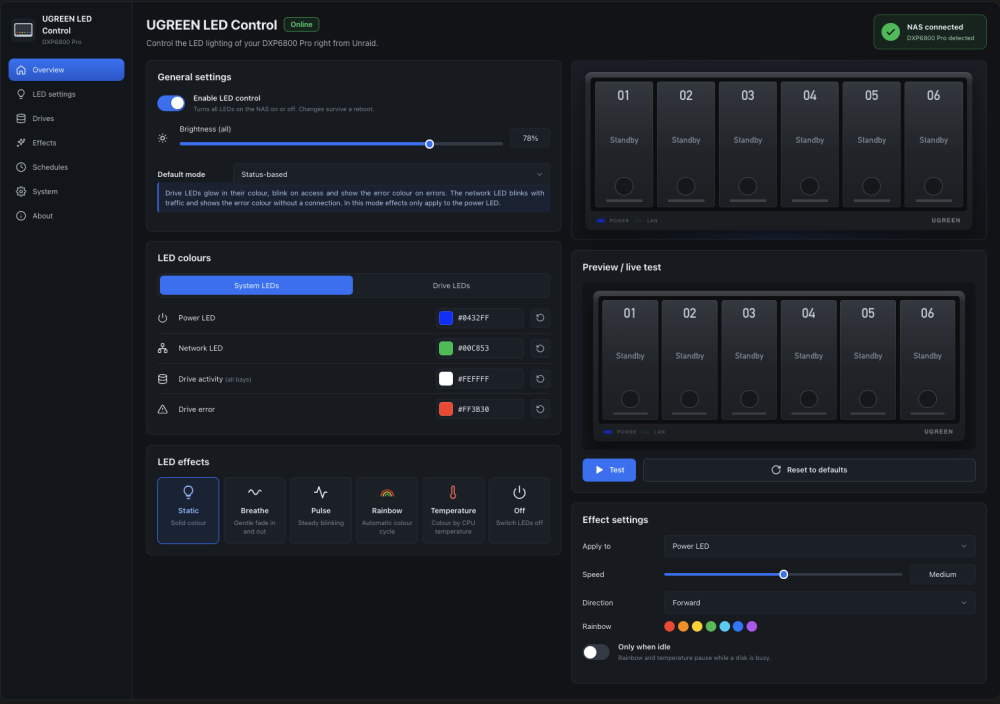Select the Static effect card
1000x704 pixels.
pos(188,510)
